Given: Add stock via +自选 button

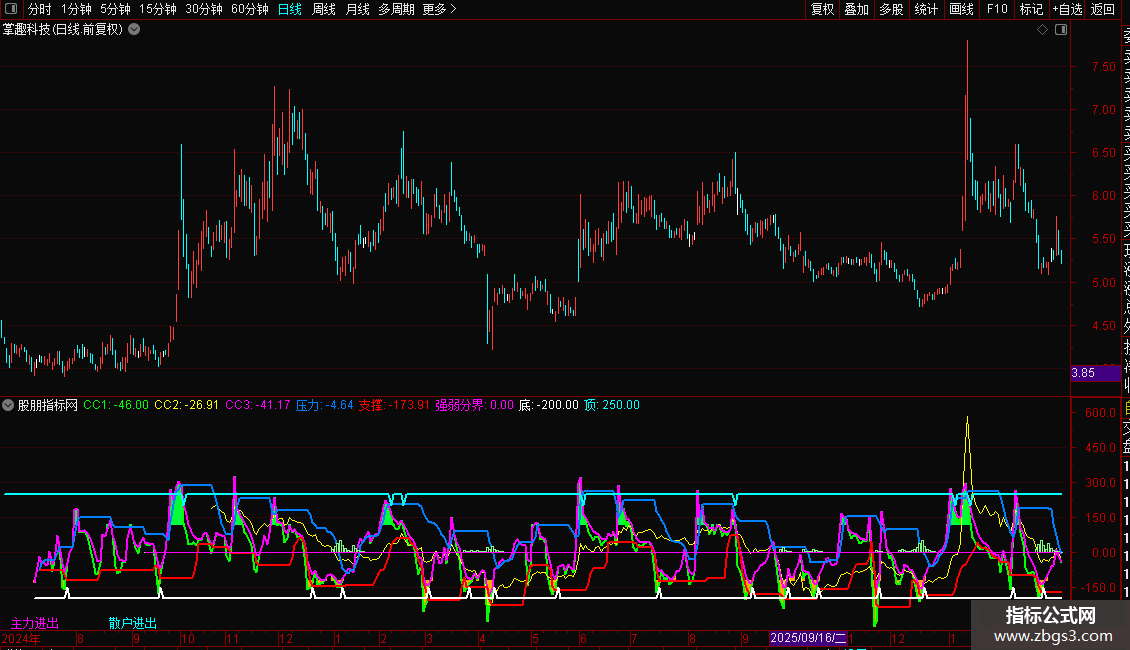Looking at the screenshot, I should click(1067, 10).
